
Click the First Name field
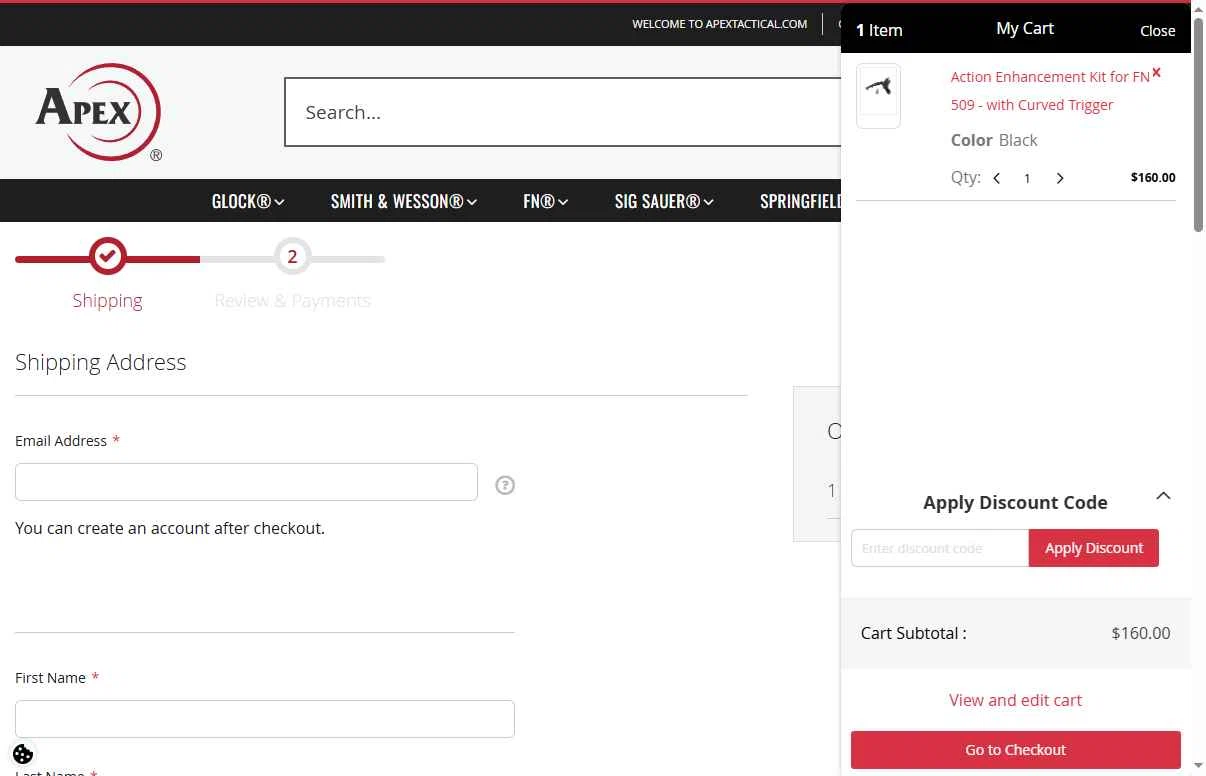click(265, 719)
